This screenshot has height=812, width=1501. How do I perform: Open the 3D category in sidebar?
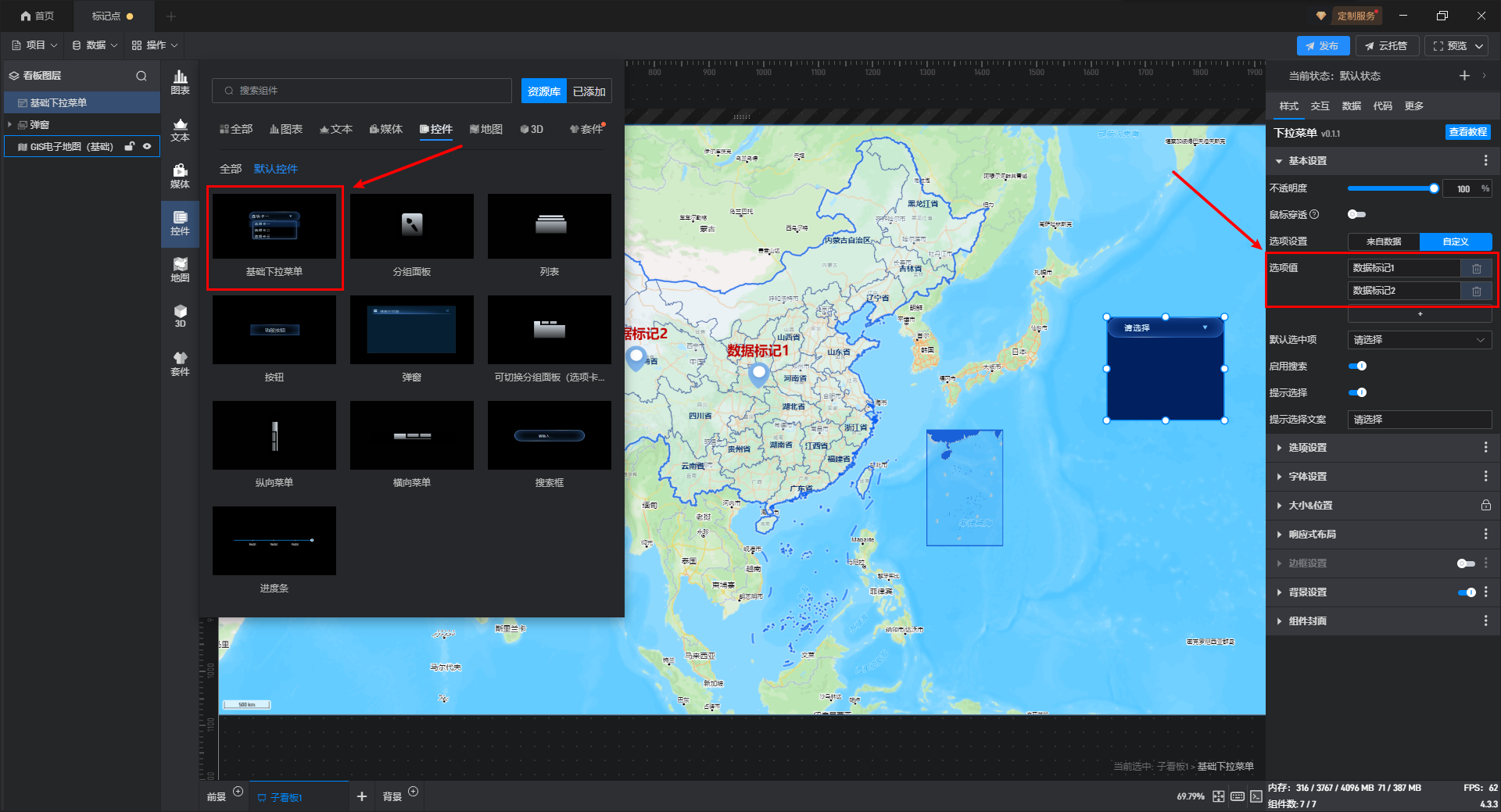click(180, 316)
